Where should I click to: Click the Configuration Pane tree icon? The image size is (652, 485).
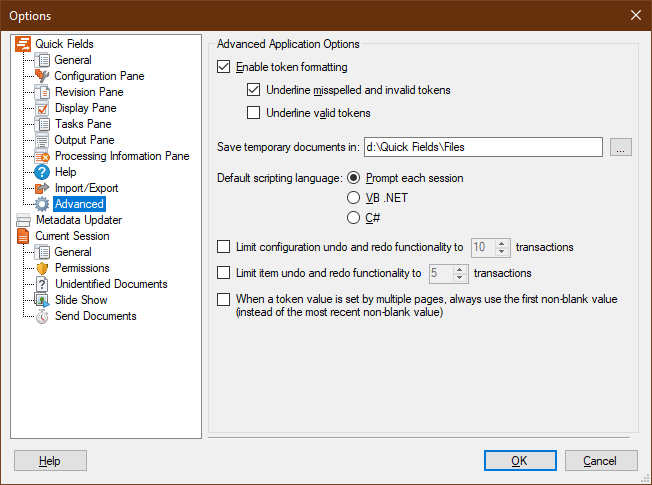coord(42,76)
